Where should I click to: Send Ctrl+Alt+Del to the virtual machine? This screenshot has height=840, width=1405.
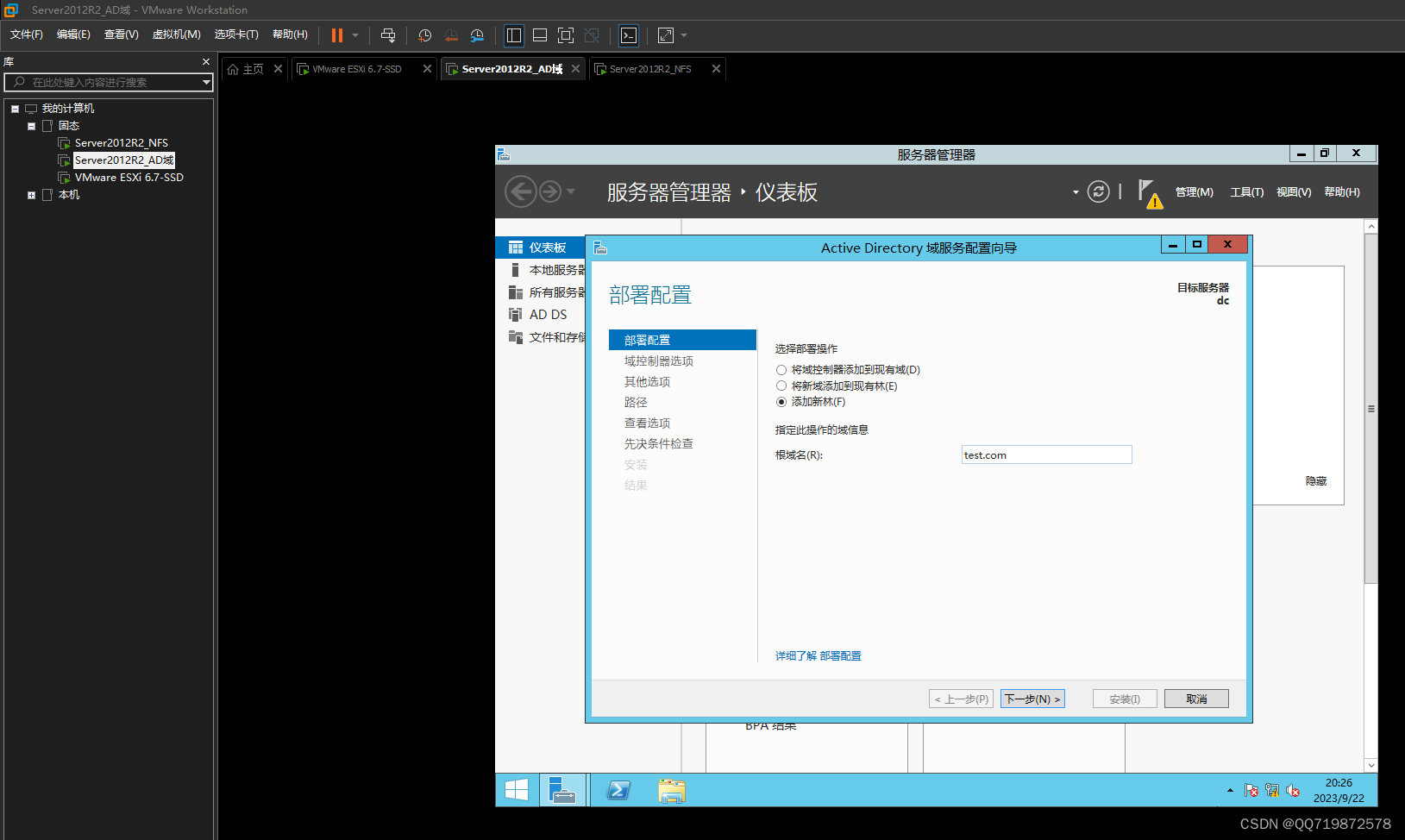388,35
